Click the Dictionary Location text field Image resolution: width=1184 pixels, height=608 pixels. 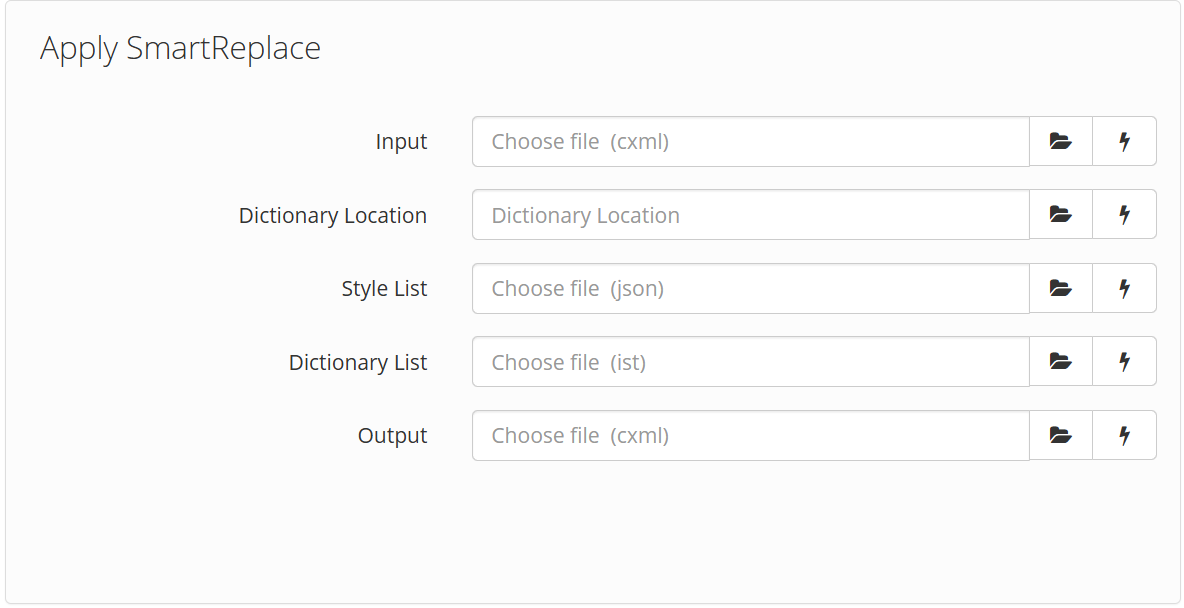[x=750, y=214]
